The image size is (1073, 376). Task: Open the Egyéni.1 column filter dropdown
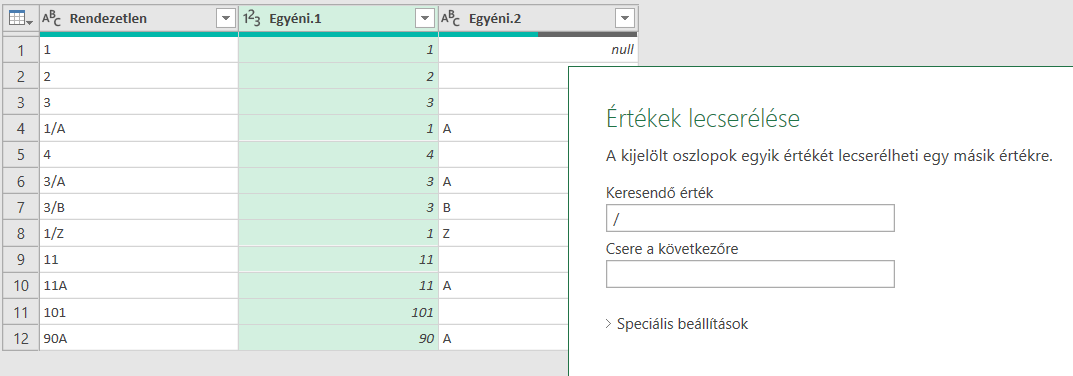click(426, 19)
